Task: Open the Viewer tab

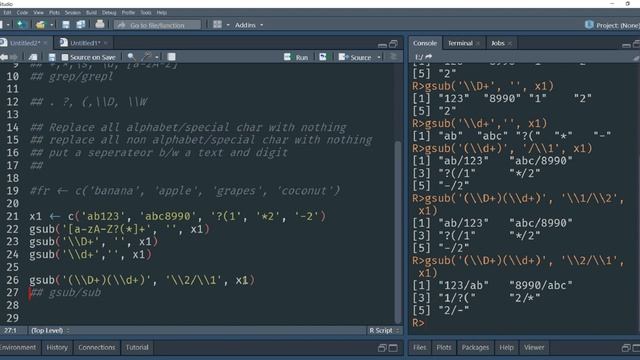Action: tap(534, 347)
